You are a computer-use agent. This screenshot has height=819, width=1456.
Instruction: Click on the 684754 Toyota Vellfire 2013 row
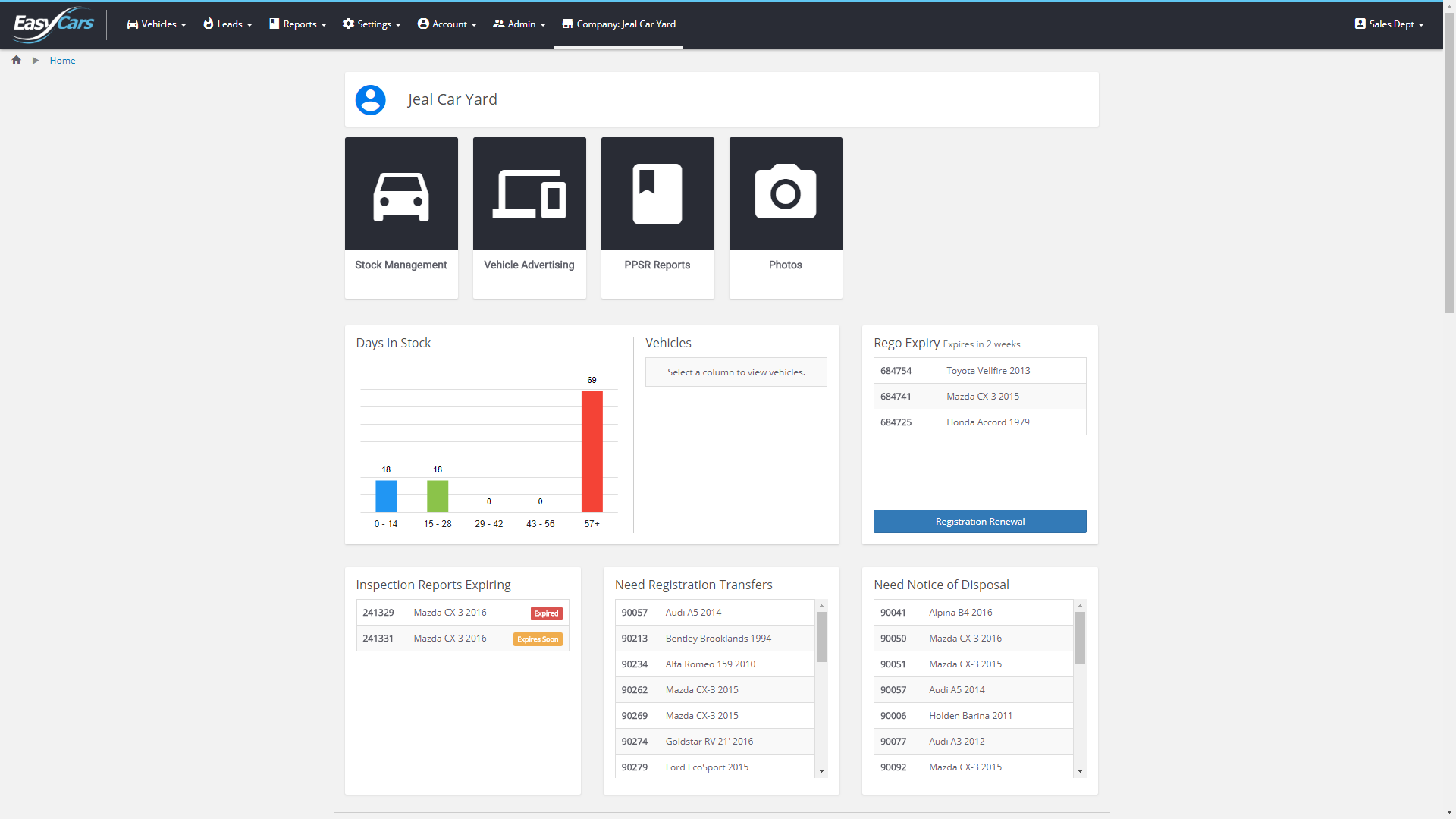pyautogui.click(x=980, y=370)
